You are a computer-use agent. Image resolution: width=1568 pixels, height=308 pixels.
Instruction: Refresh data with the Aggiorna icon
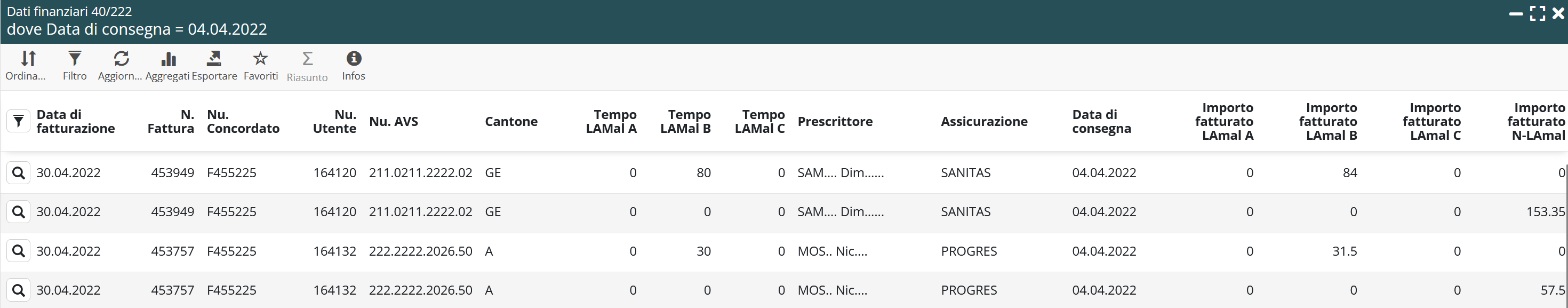point(121,59)
